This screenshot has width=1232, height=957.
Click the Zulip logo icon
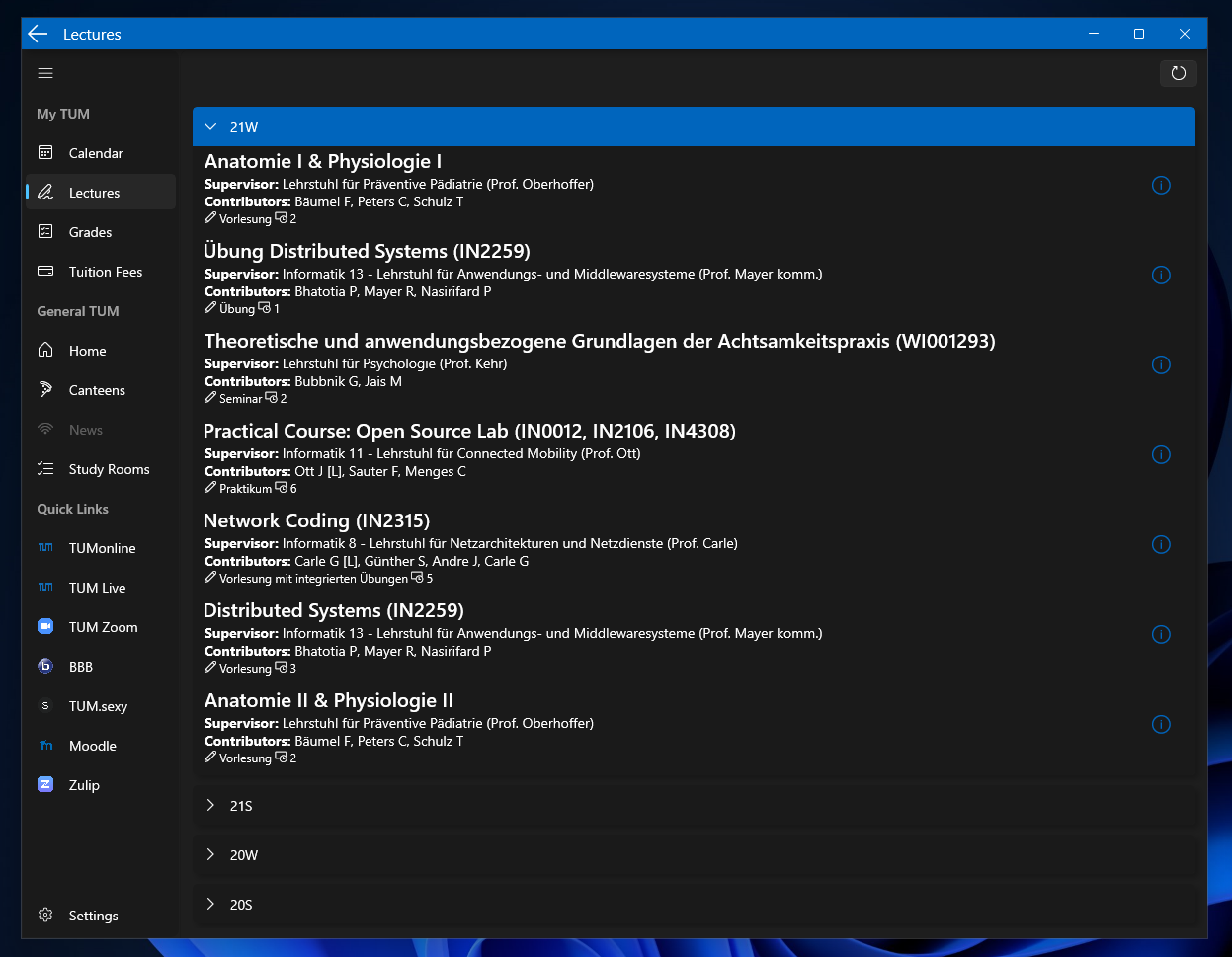tap(45, 784)
